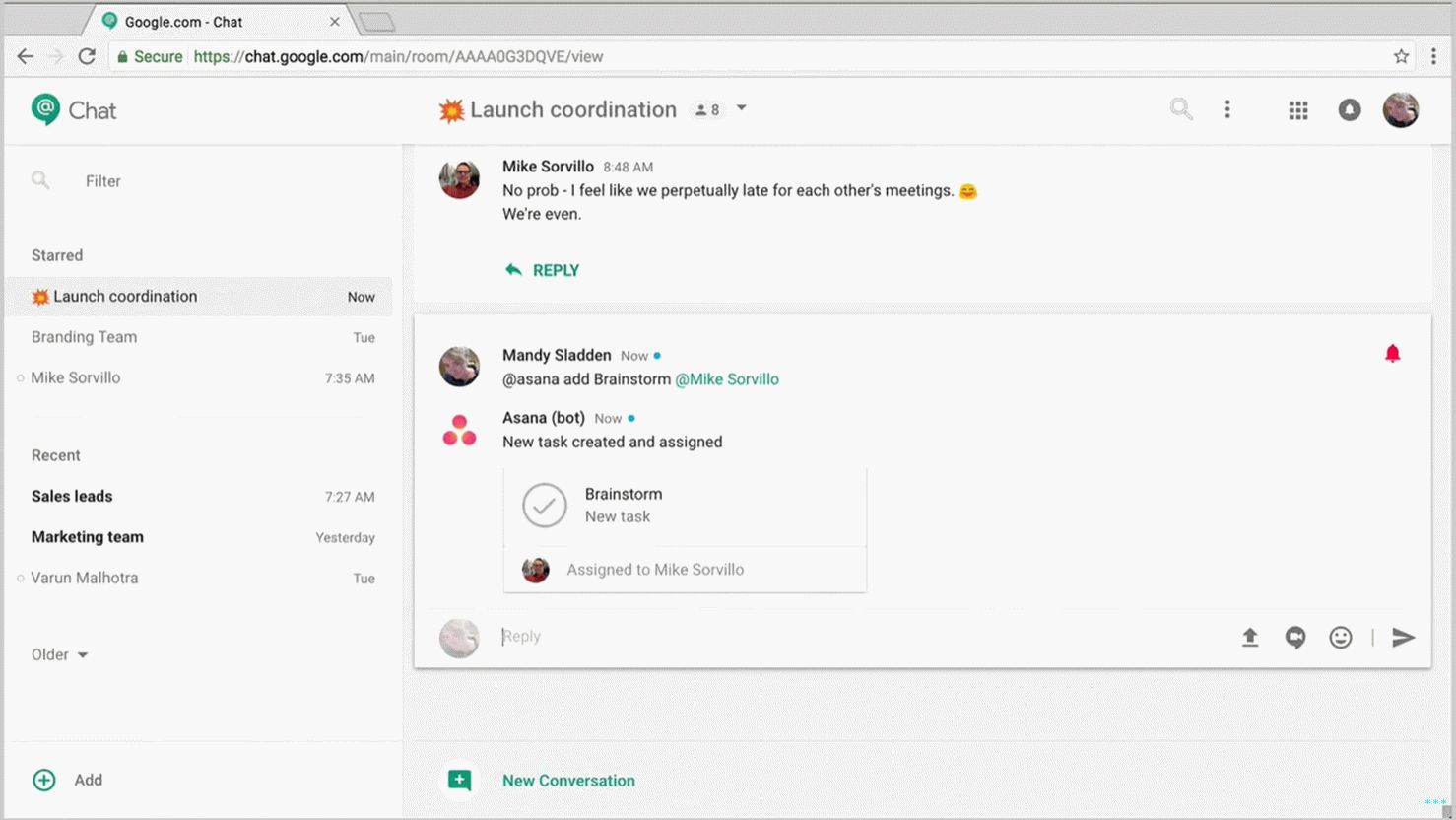Reload the page with refresh icon
Screen dimensions: 1456x820
point(87,56)
